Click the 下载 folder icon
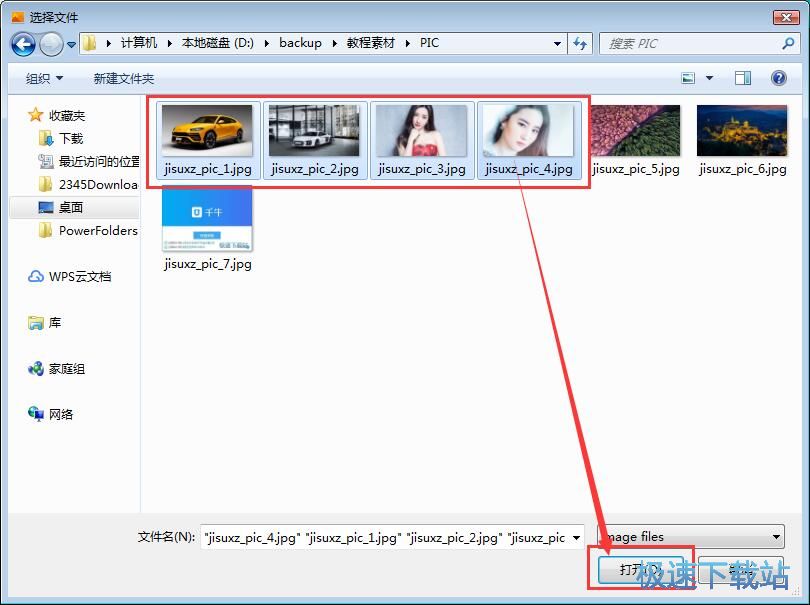This screenshot has height=605, width=810. (46, 138)
